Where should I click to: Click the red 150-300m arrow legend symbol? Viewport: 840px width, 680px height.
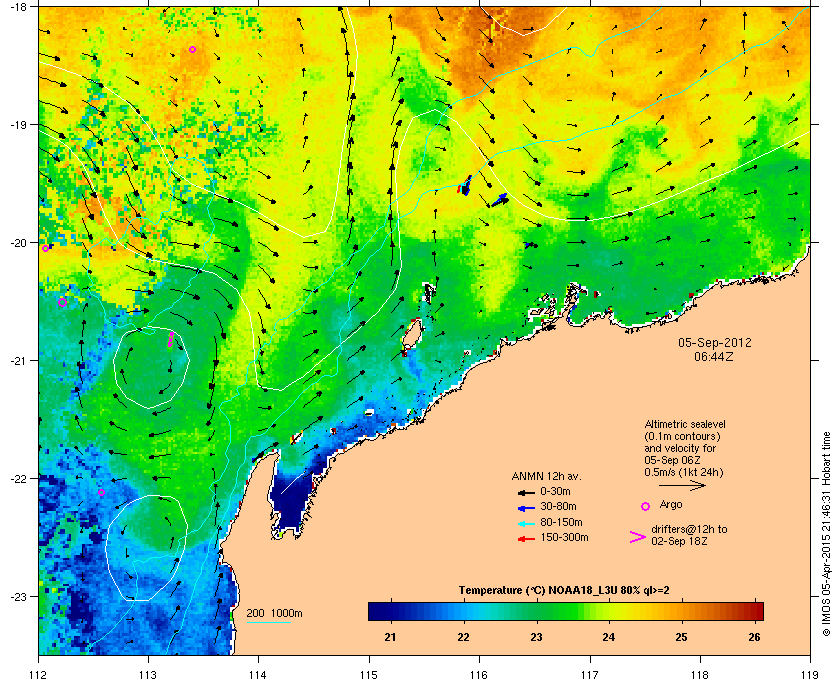point(526,539)
